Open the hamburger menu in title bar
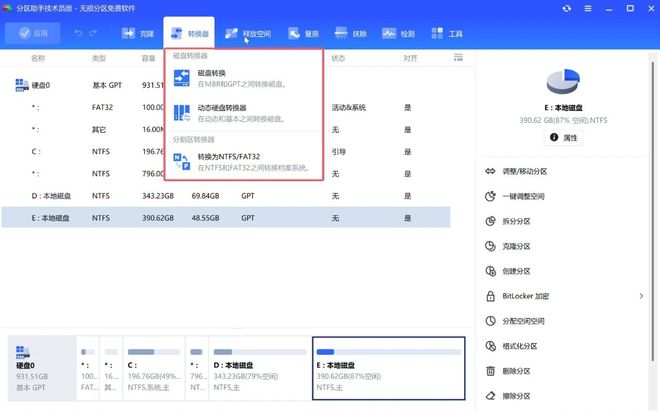Viewport: 660px width, 413px height. 588,8
